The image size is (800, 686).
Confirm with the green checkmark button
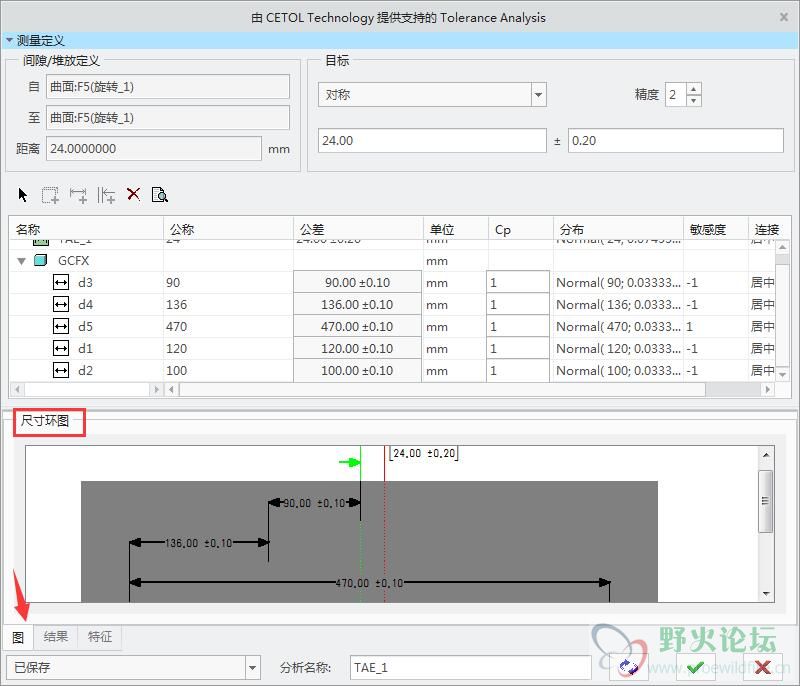point(696,667)
